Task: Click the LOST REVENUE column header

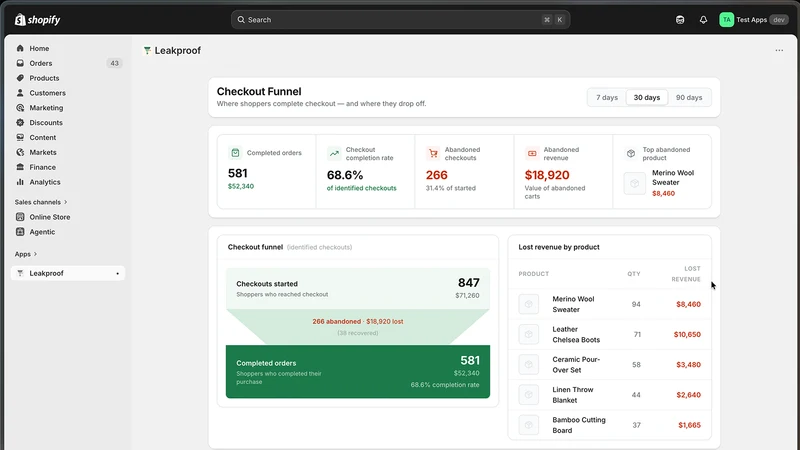Action: coord(686,274)
